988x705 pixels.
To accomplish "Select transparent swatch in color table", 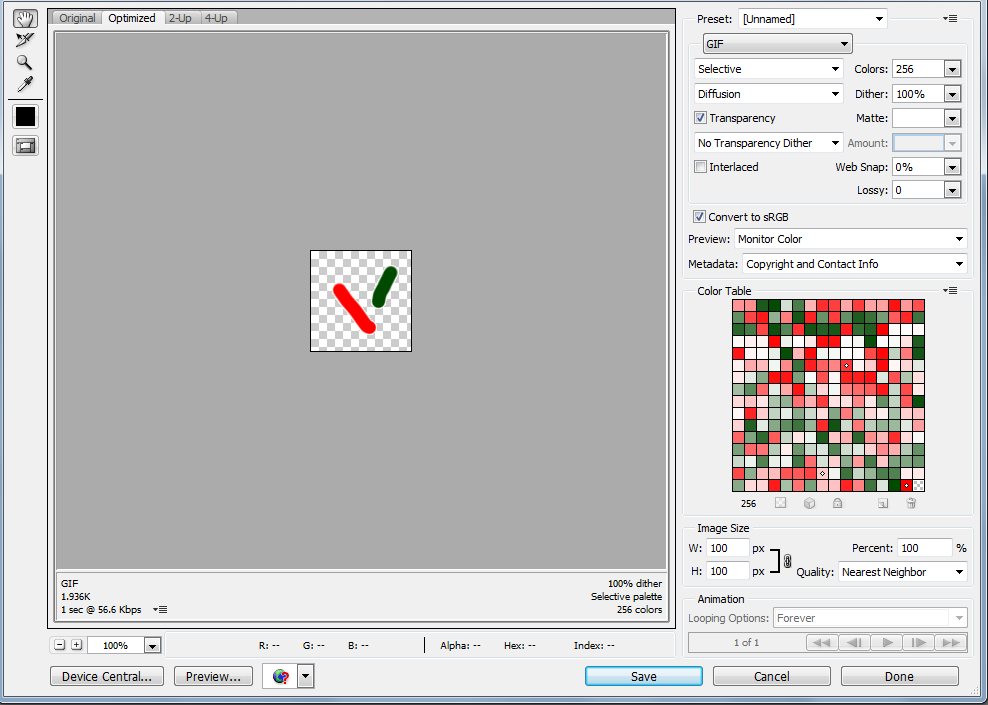I will click(919, 485).
